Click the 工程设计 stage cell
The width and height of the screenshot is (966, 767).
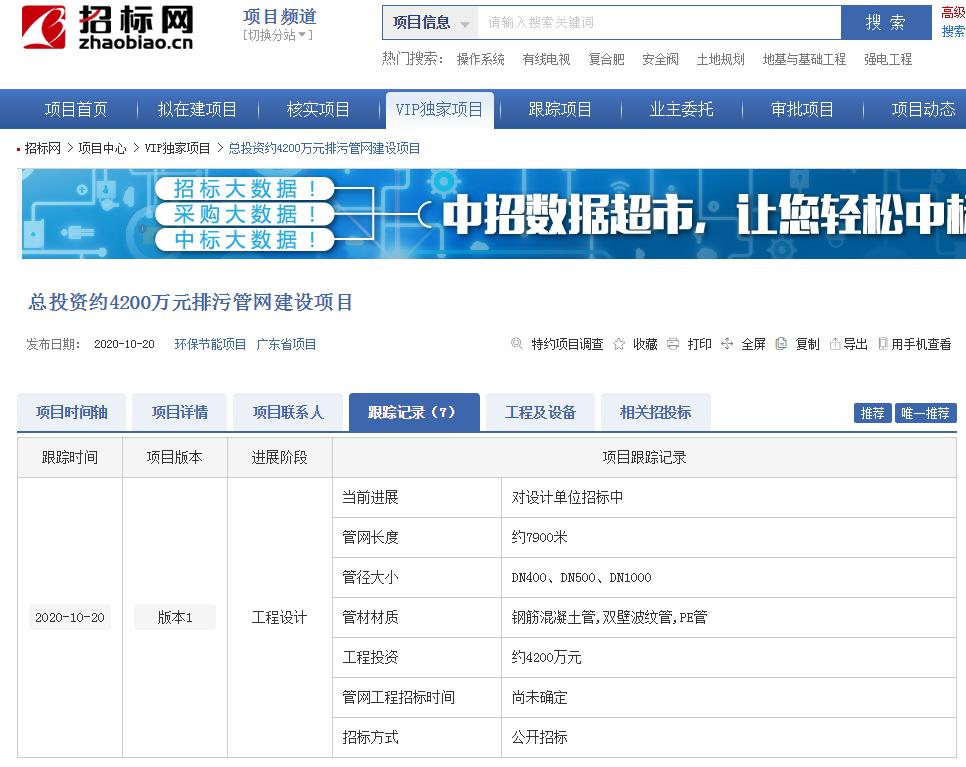(279, 617)
